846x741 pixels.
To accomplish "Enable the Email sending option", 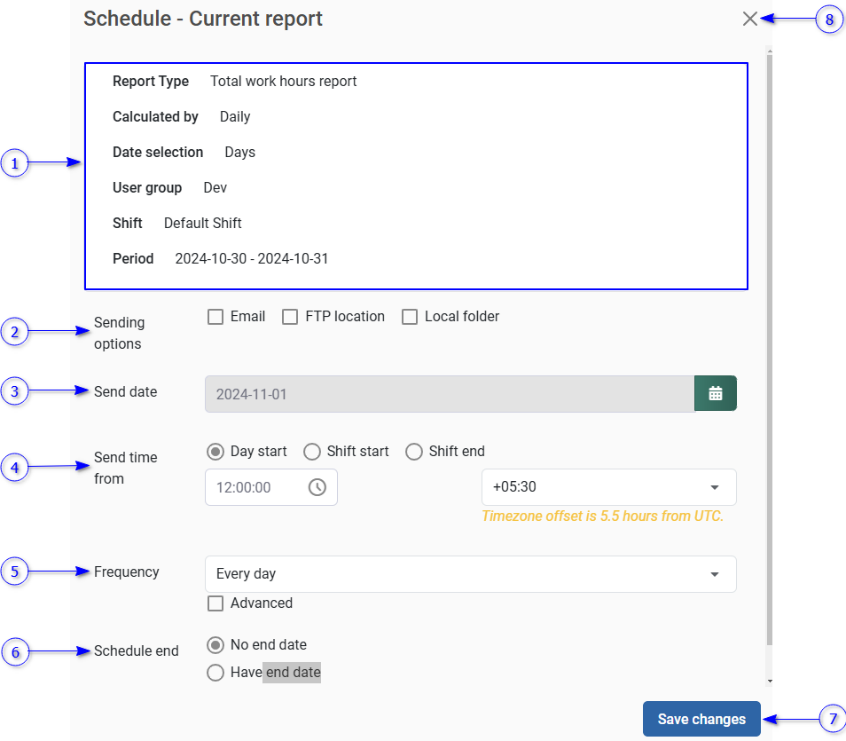I will [x=215, y=317].
